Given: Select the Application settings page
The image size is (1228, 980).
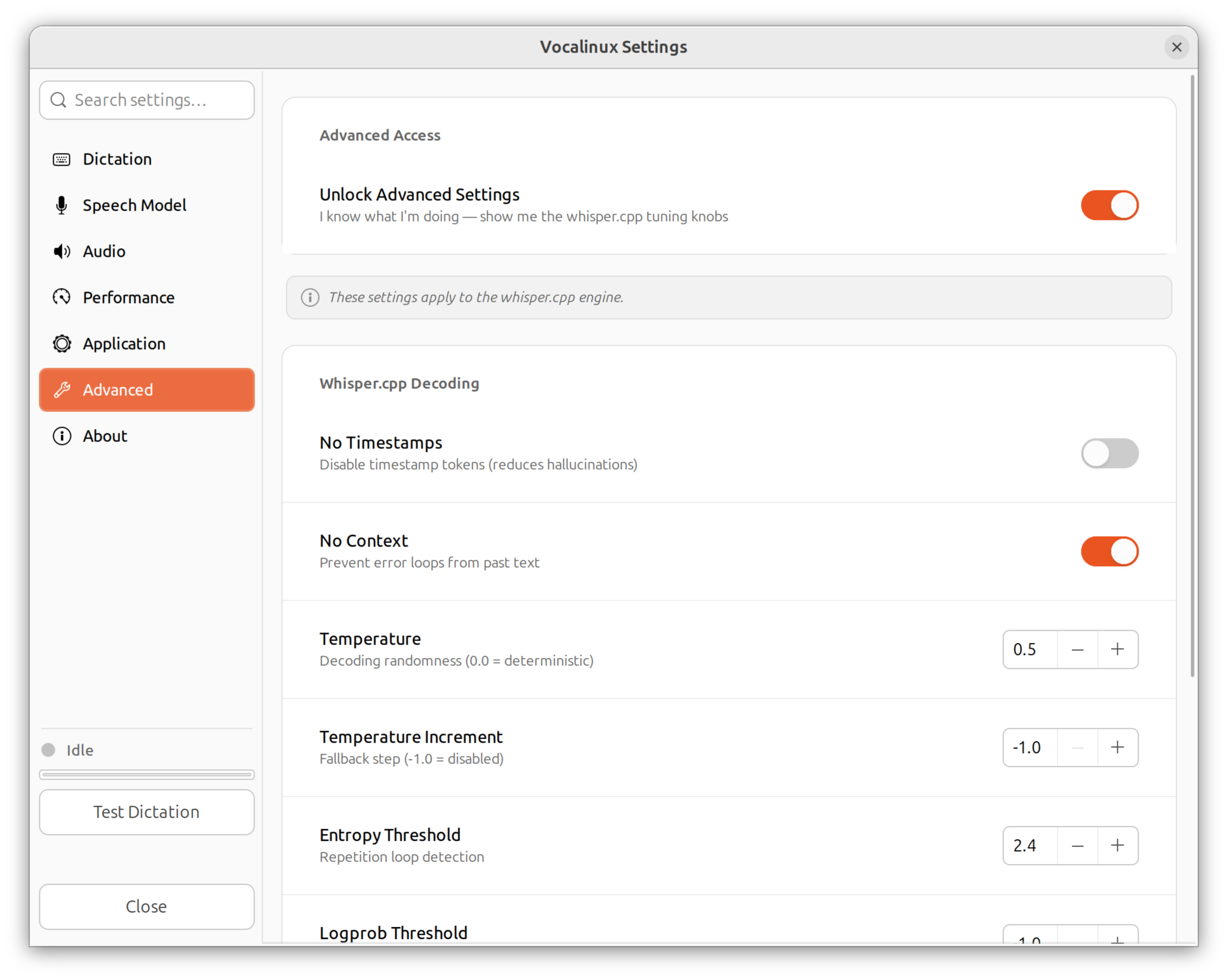Looking at the screenshot, I should coord(147,344).
